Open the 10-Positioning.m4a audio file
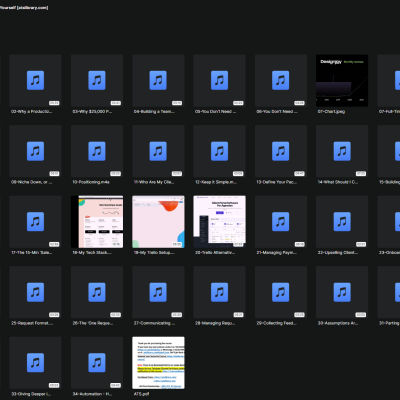The height and width of the screenshot is (400, 400). (97, 151)
